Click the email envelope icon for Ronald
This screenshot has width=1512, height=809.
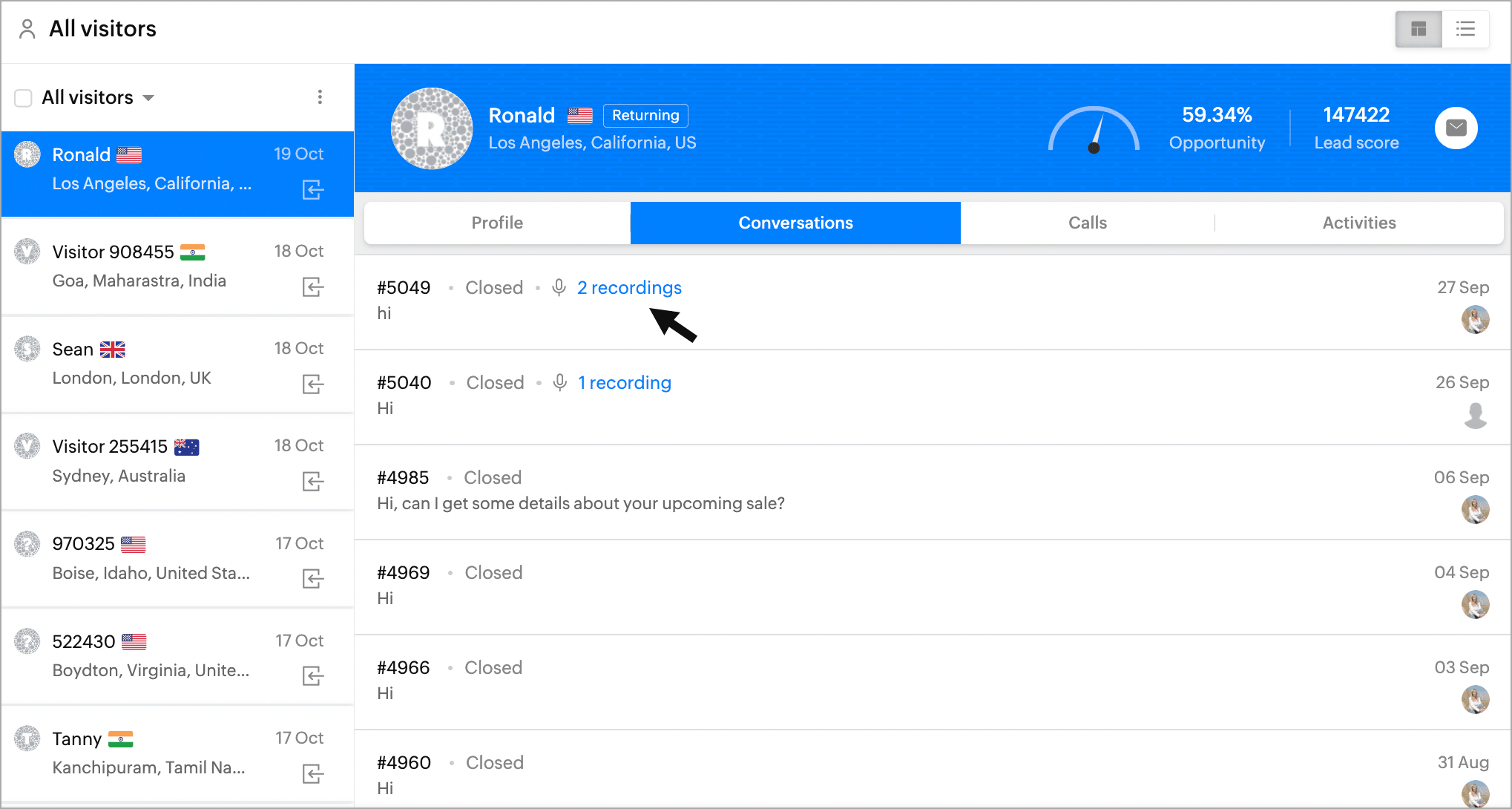(1456, 128)
